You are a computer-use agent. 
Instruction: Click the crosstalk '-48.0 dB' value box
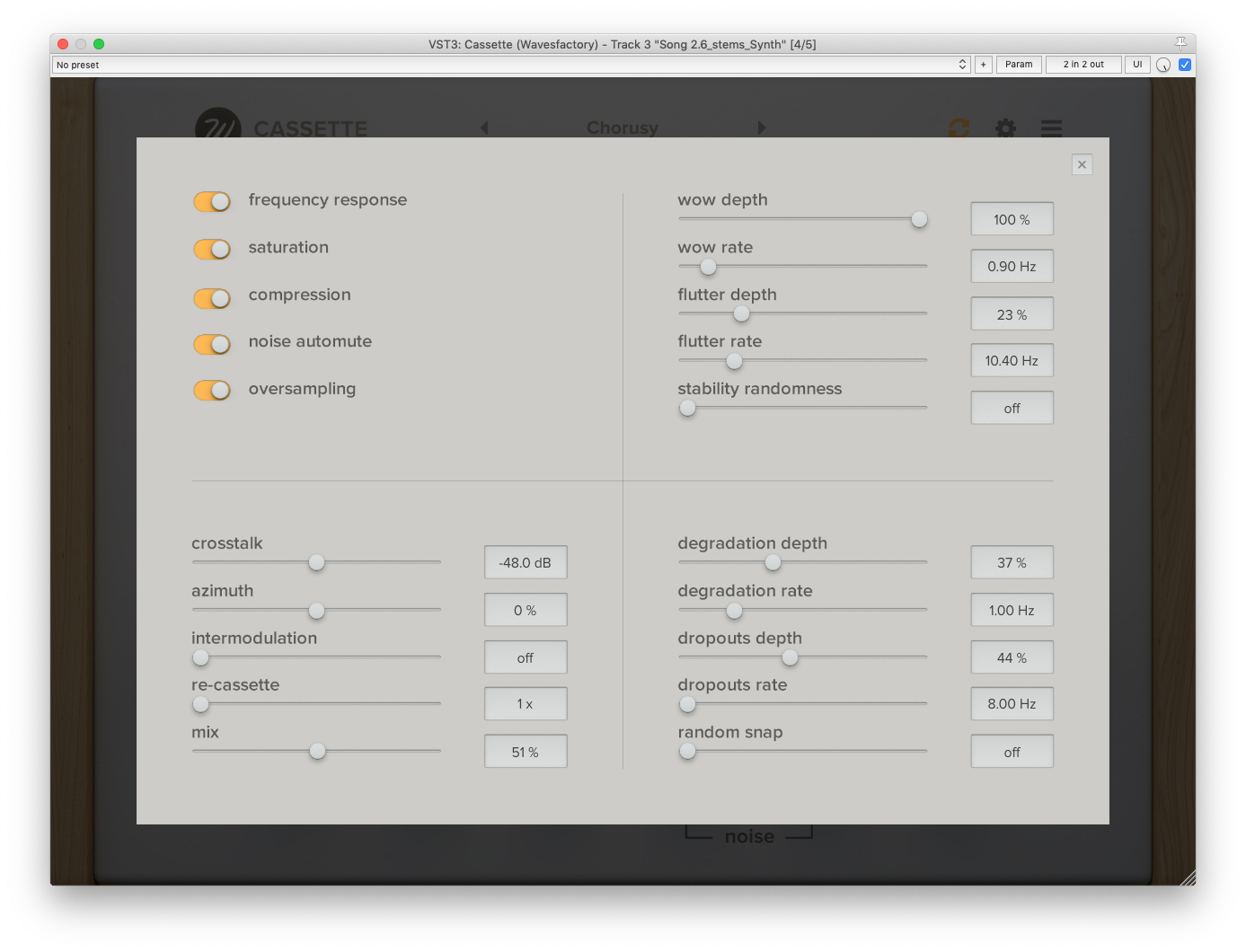[526, 563]
